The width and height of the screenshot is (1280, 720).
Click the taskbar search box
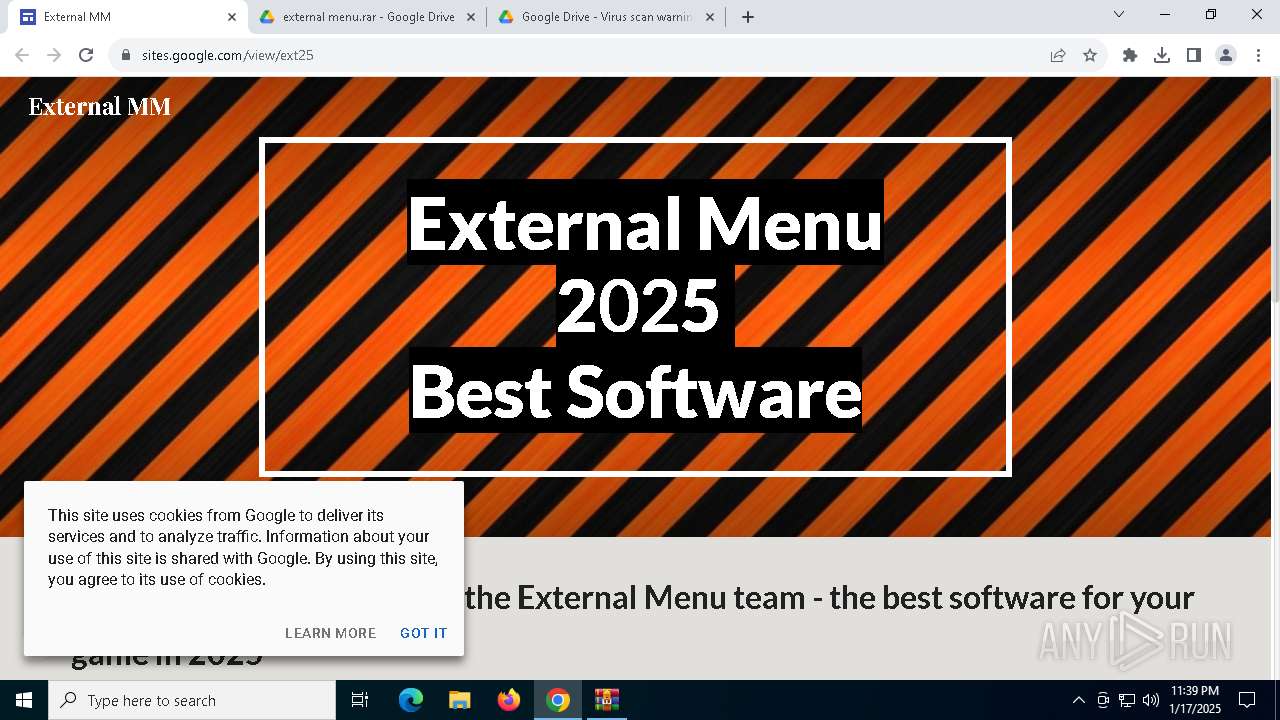(x=192, y=700)
